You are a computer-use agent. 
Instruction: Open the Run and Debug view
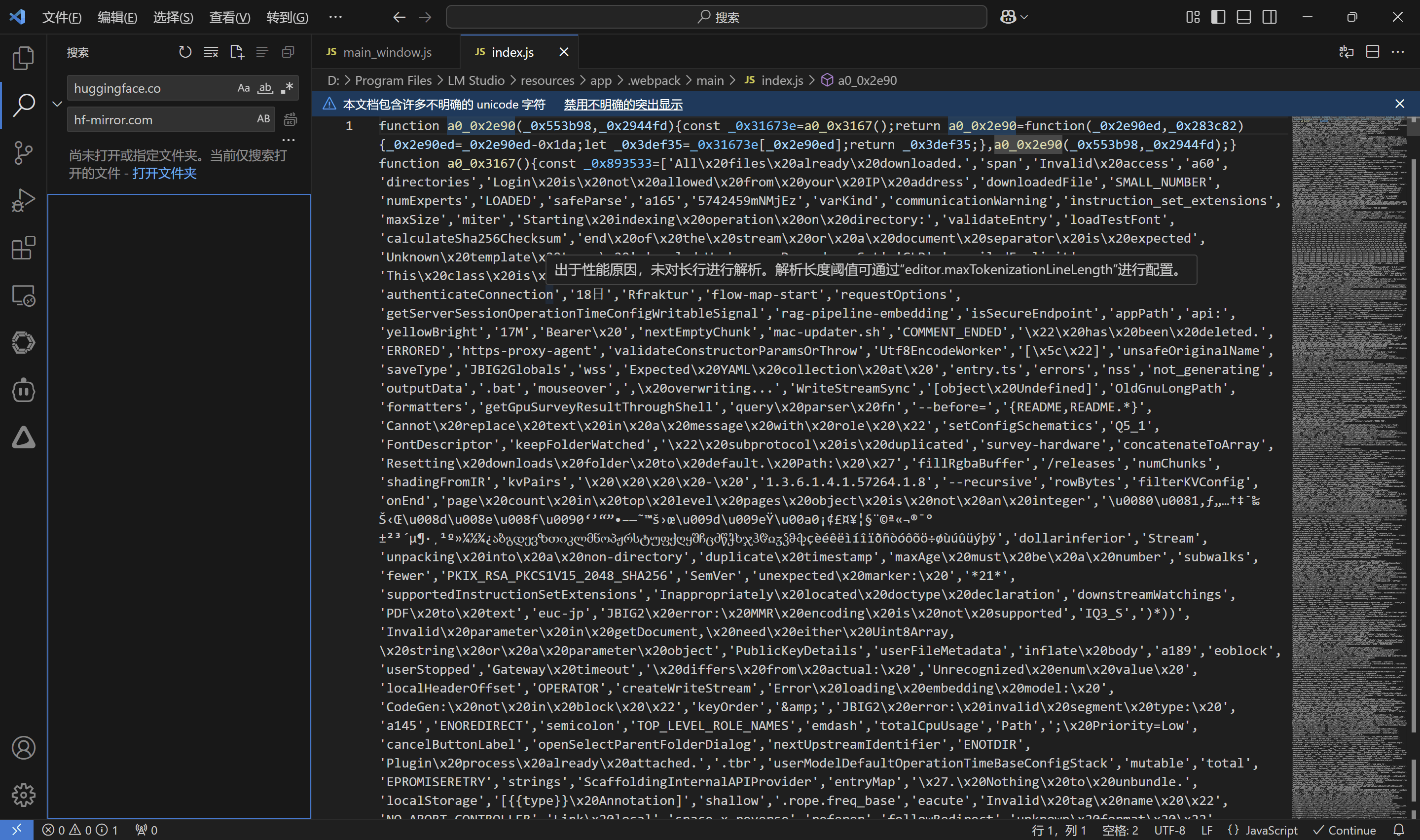(23, 200)
